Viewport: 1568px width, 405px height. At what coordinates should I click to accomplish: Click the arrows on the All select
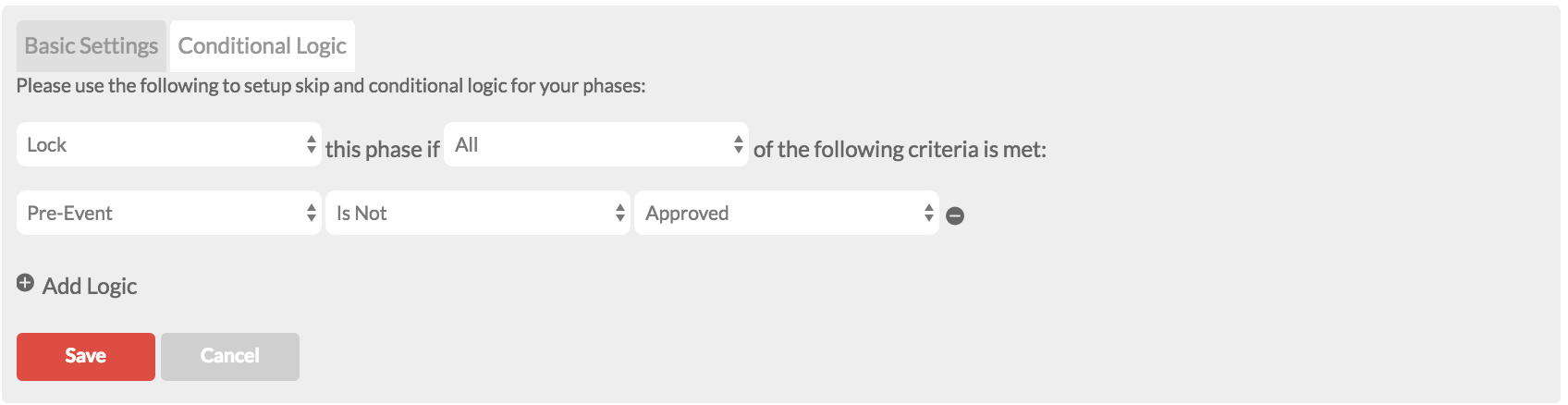[x=738, y=144]
